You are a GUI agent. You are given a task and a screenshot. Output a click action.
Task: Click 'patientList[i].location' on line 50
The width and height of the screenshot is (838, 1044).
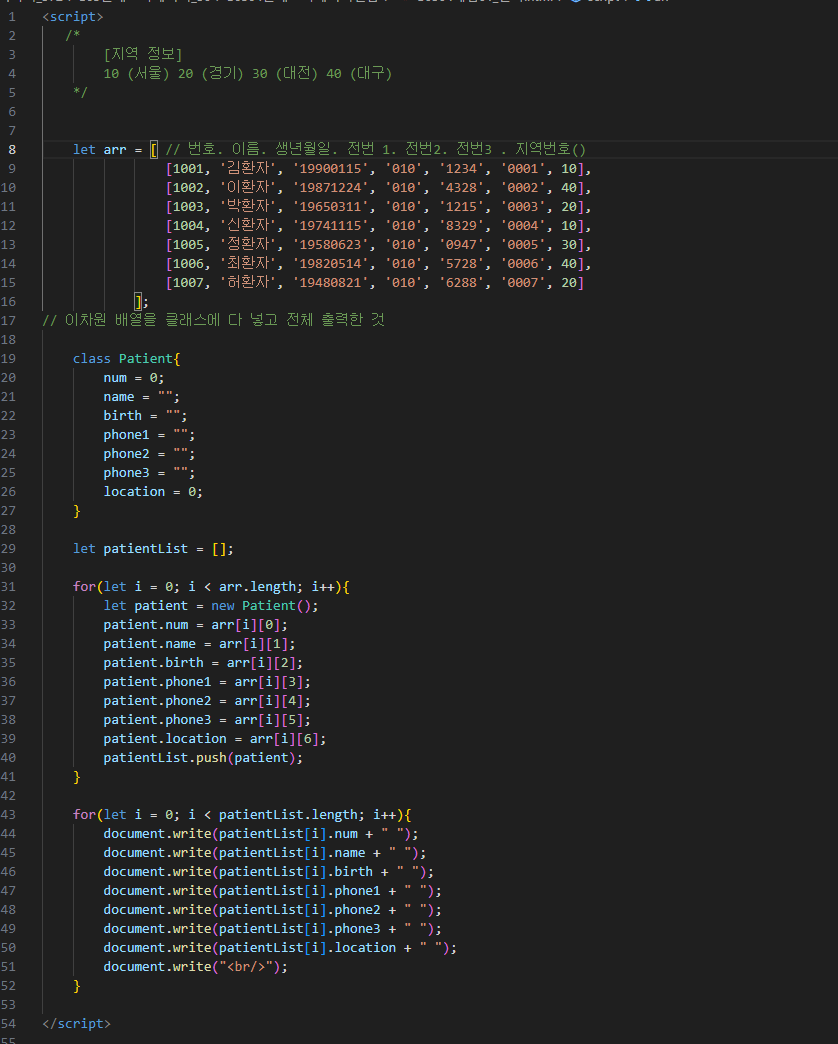pyautogui.click(x=308, y=948)
